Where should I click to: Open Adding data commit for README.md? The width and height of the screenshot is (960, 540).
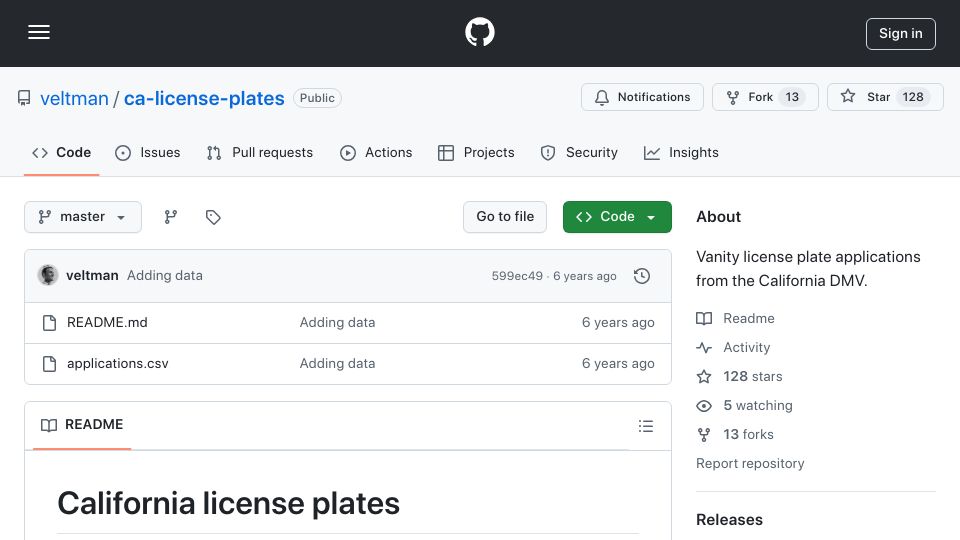(x=337, y=323)
